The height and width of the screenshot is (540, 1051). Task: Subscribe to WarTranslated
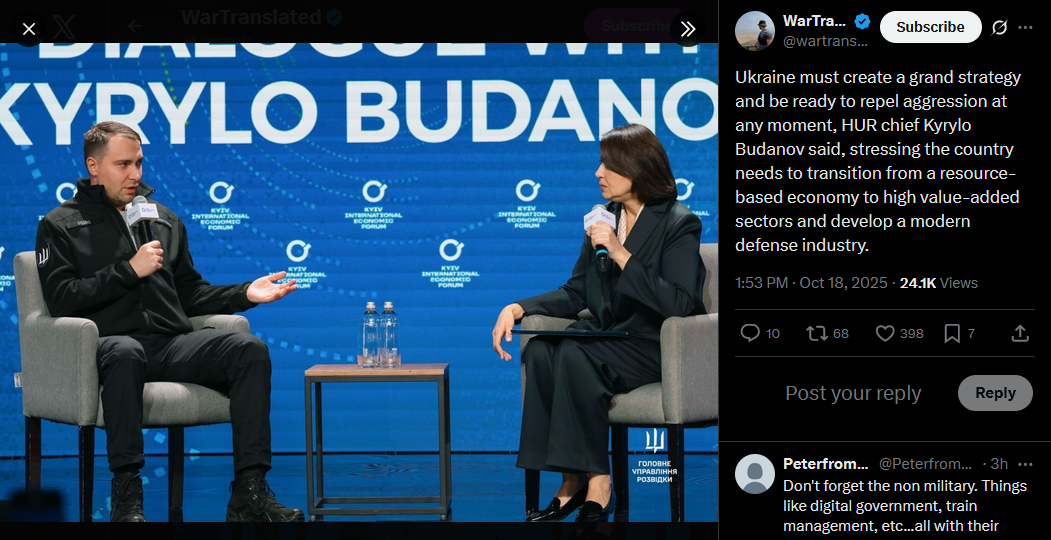click(x=930, y=27)
